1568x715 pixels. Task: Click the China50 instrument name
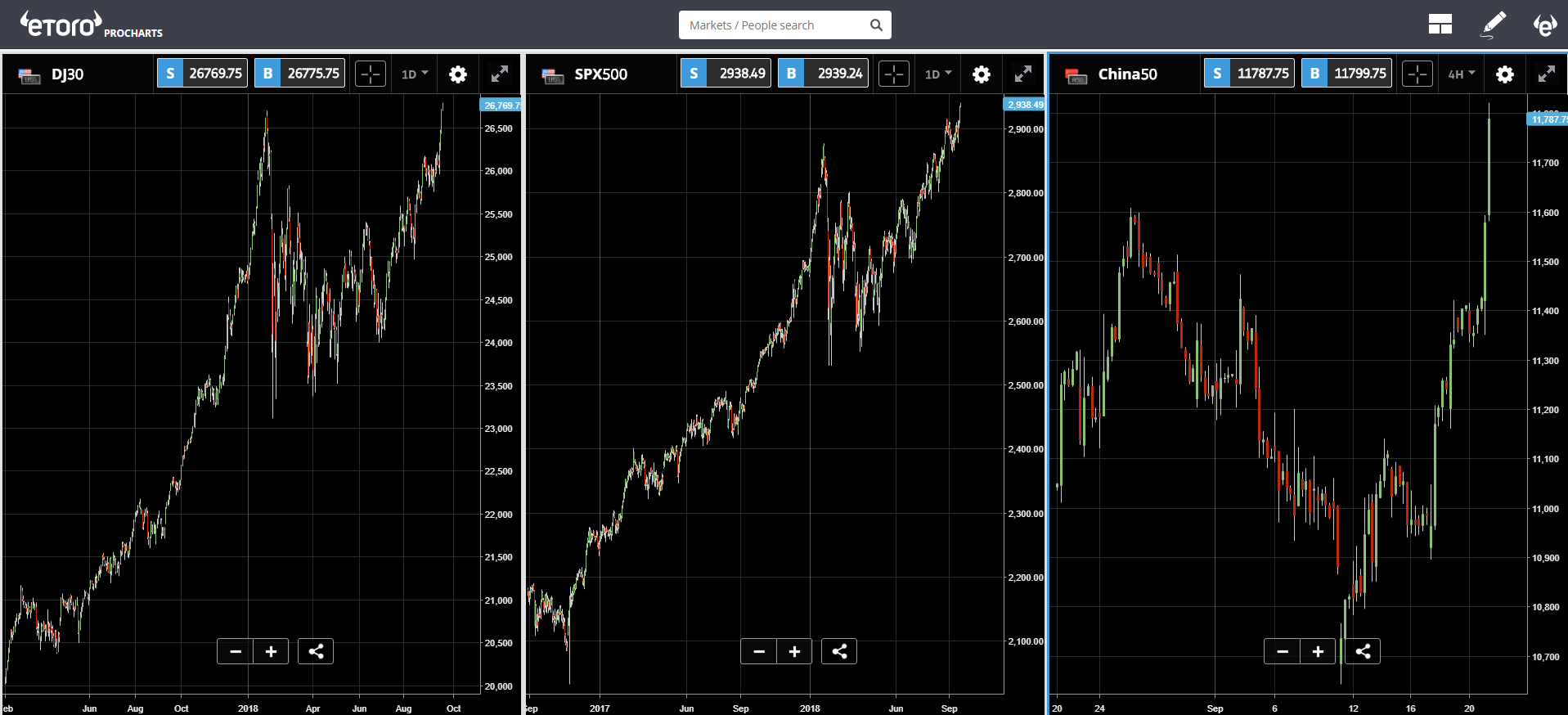pyautogui.click(x=1127, y=74)
